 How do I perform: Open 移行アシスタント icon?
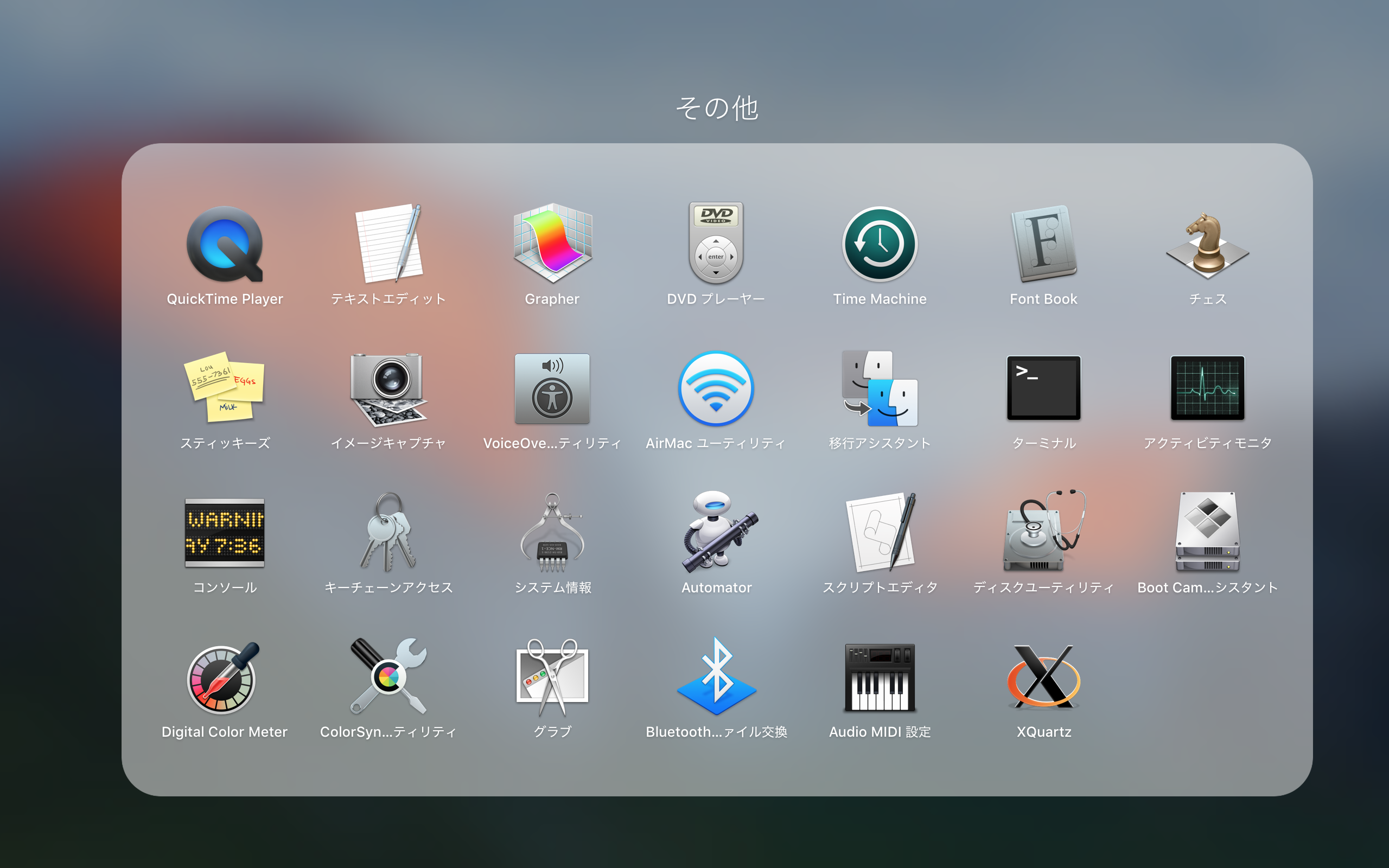click(880, 388)
